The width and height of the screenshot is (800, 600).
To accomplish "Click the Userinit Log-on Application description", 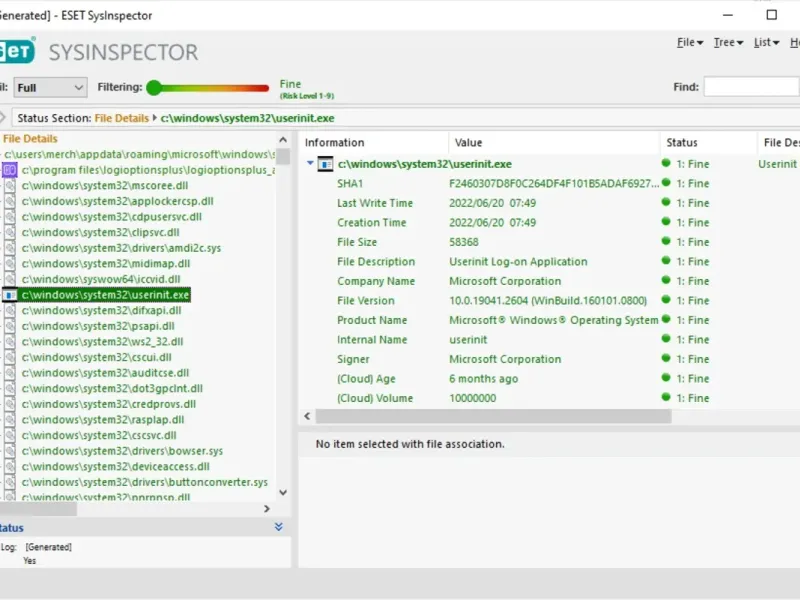I will pos(518,262).
